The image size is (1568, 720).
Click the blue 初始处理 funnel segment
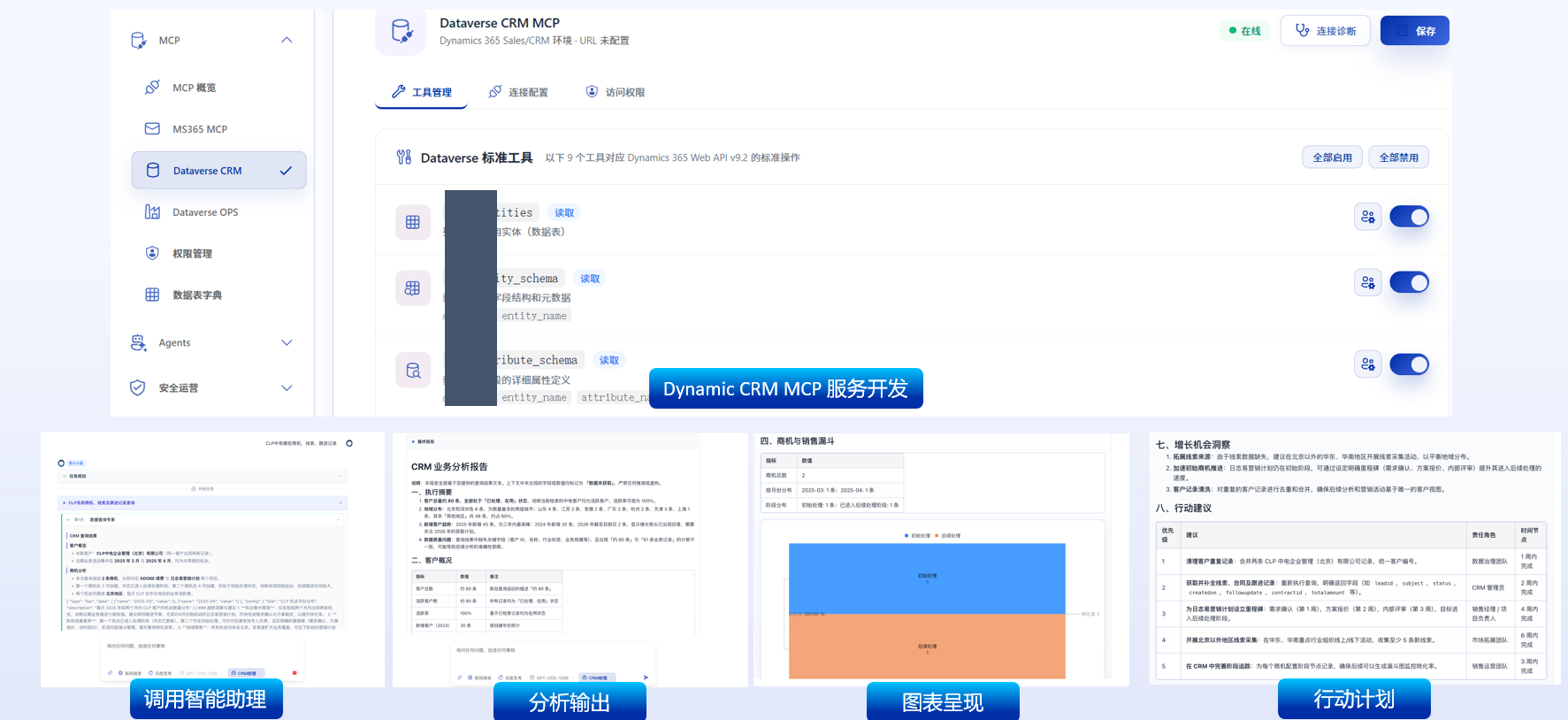point(927,578)
